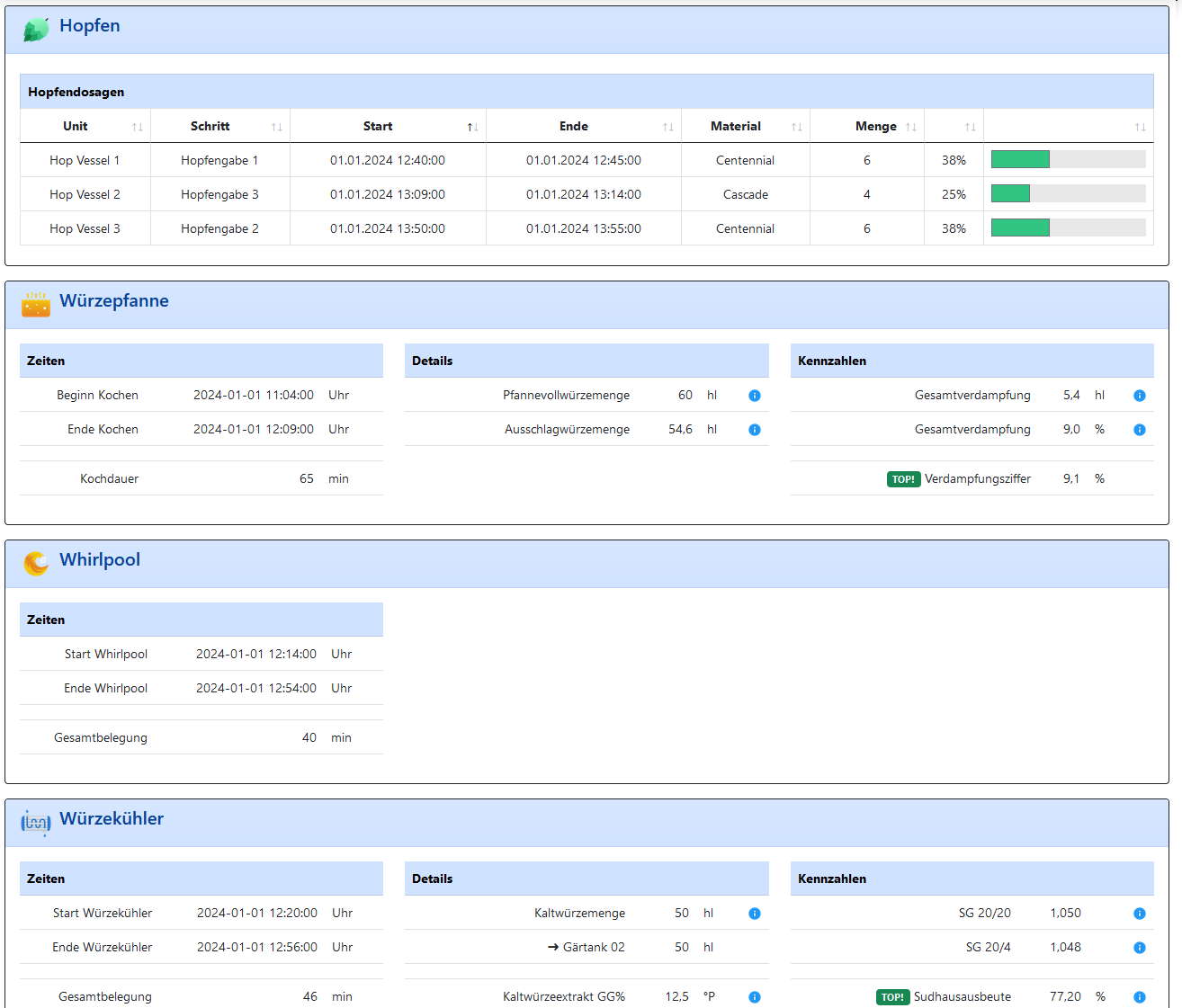
Task: Click the Würzekühler cooler icon
Action: coord(36,822)
